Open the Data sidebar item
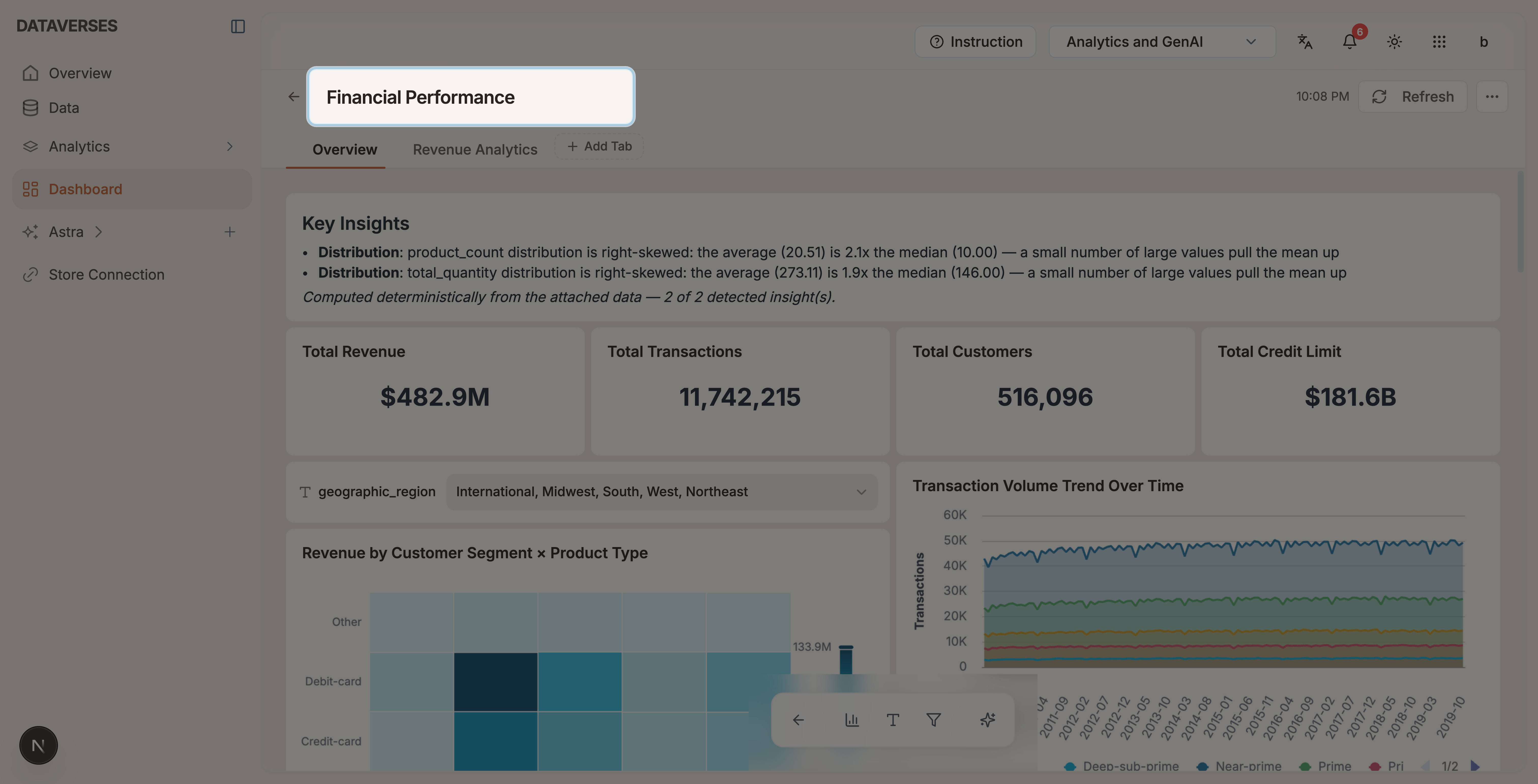Viewport: 1538px width, 784px height. [x=132, y=108]
